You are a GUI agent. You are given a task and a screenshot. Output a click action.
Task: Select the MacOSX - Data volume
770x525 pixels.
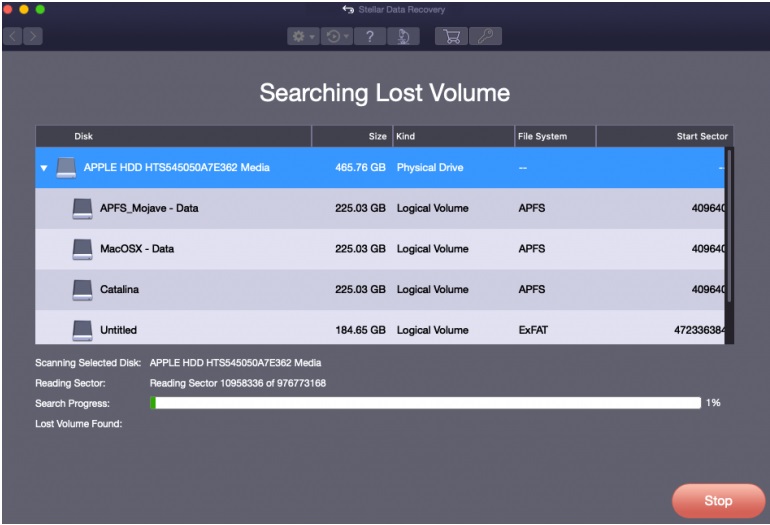point(380,249)
